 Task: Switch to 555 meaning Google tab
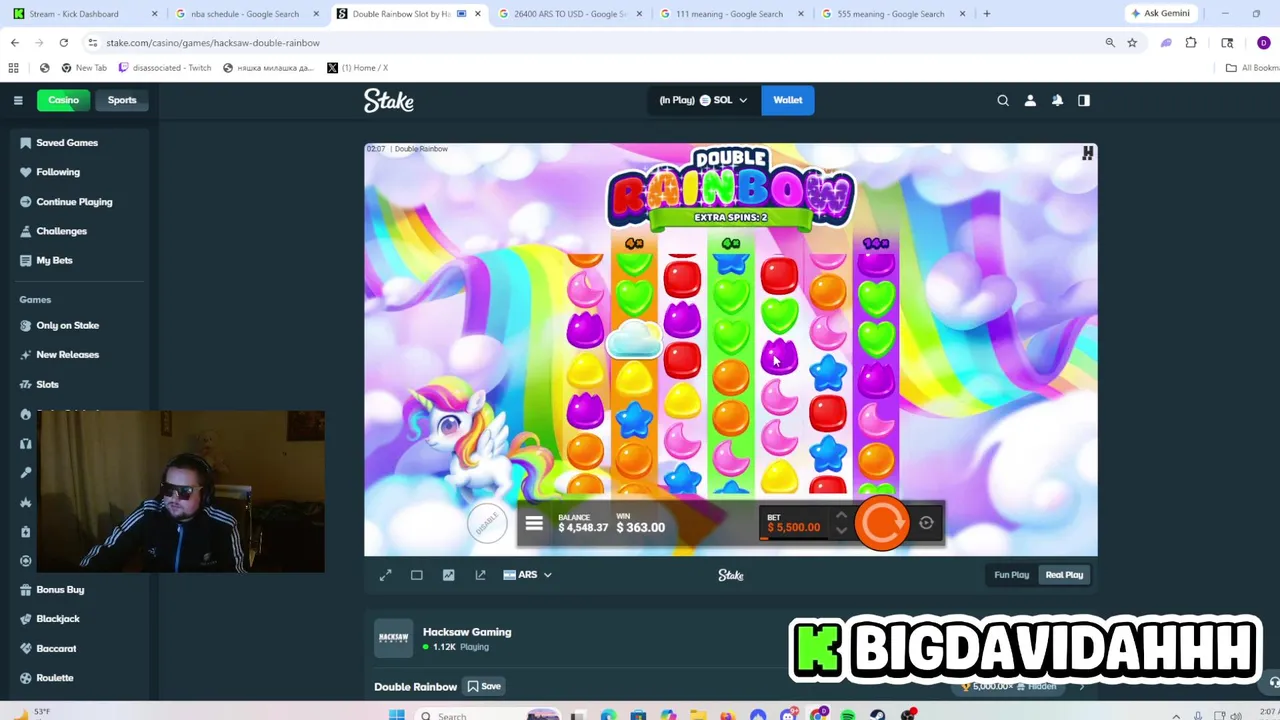point(892,14)
